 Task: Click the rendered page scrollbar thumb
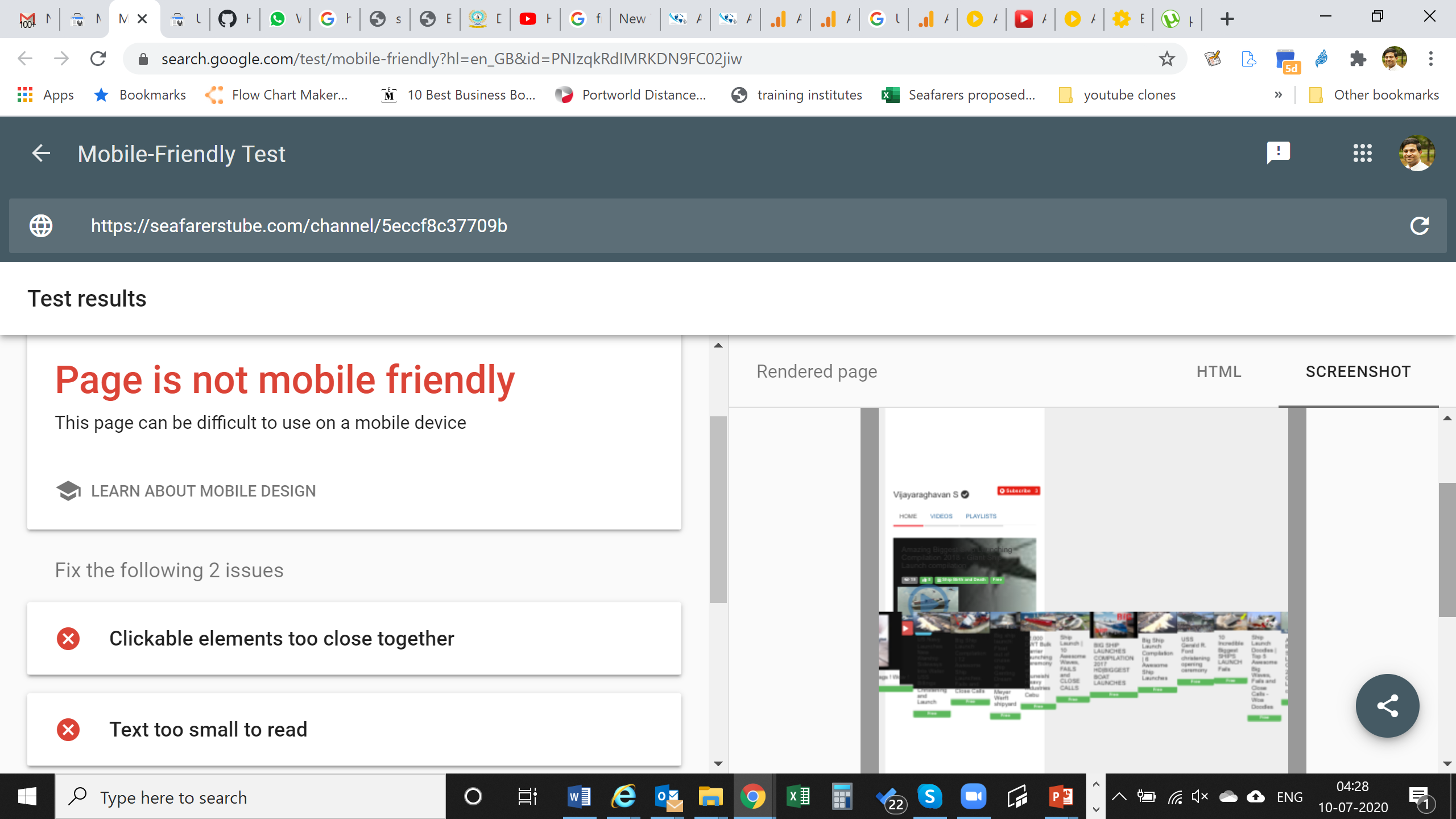click(1447, 549)
